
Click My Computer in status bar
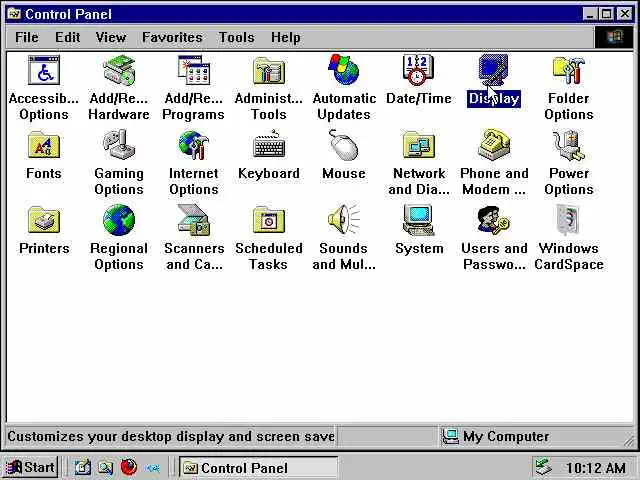point(496,436)
